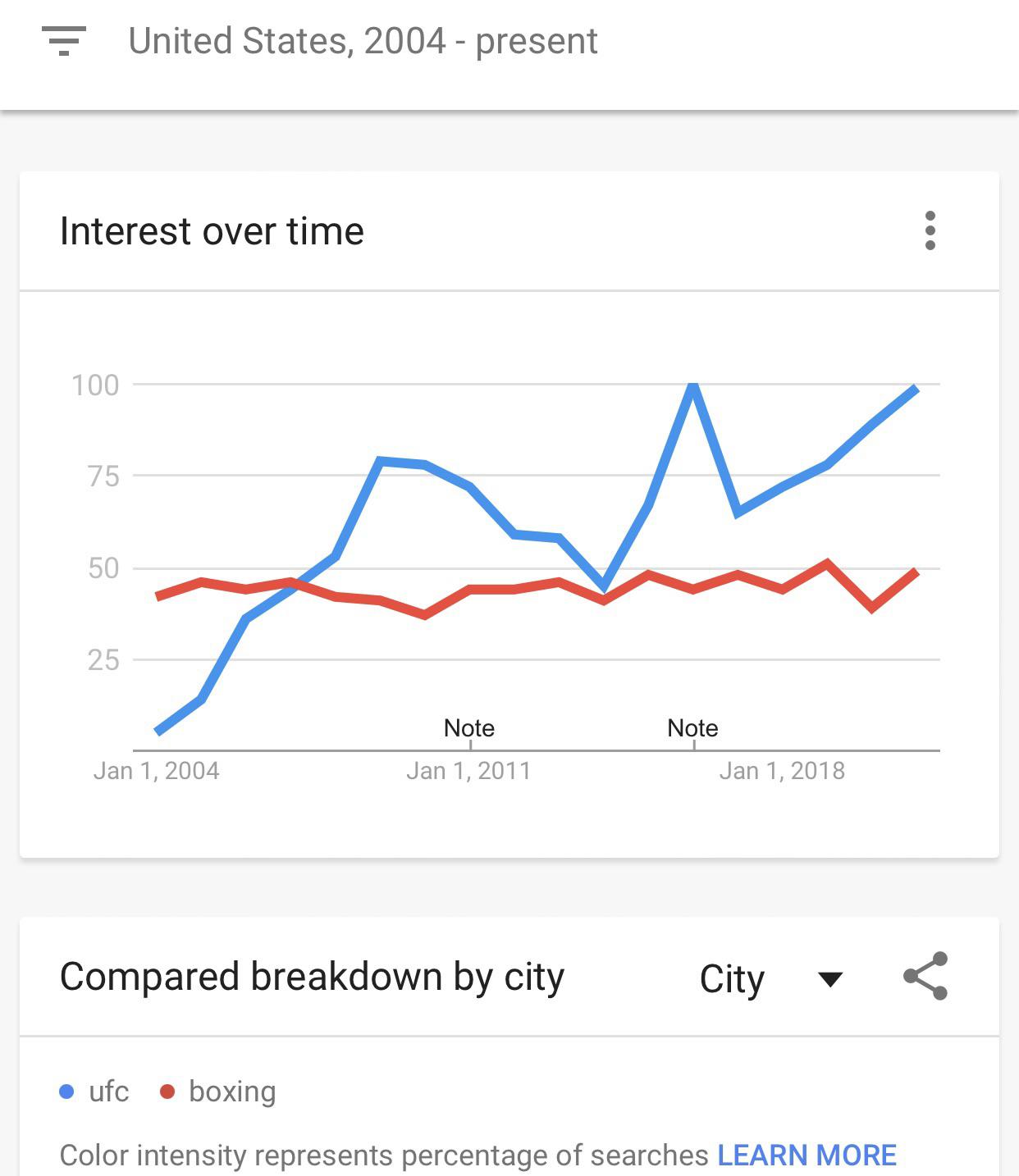Open the United States, 2004 - present filter
The width and height of the screenshot is (1019, 1176).
pos(363,41)
